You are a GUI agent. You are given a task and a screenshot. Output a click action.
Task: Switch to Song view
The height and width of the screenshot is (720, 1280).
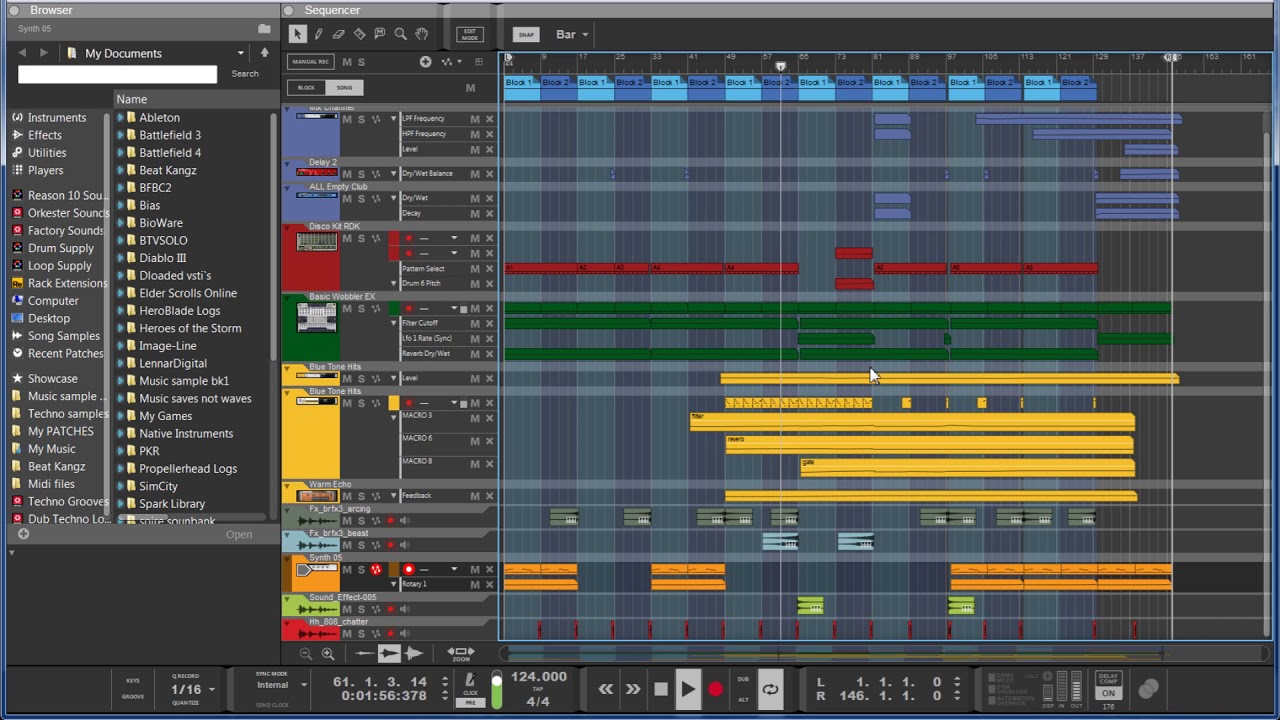344,87
